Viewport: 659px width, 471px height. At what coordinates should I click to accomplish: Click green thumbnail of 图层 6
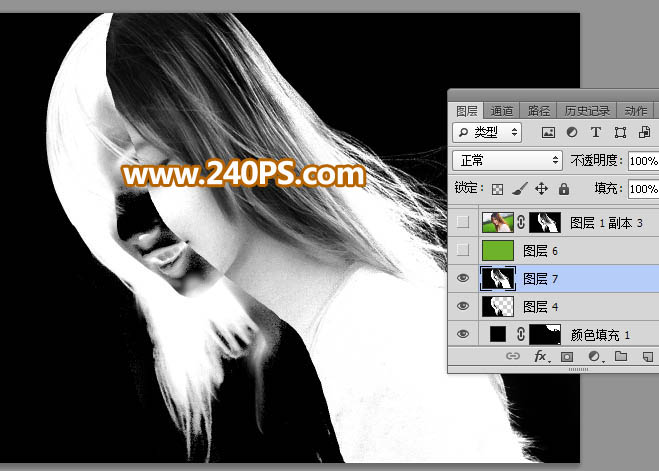tap(498, 250)
